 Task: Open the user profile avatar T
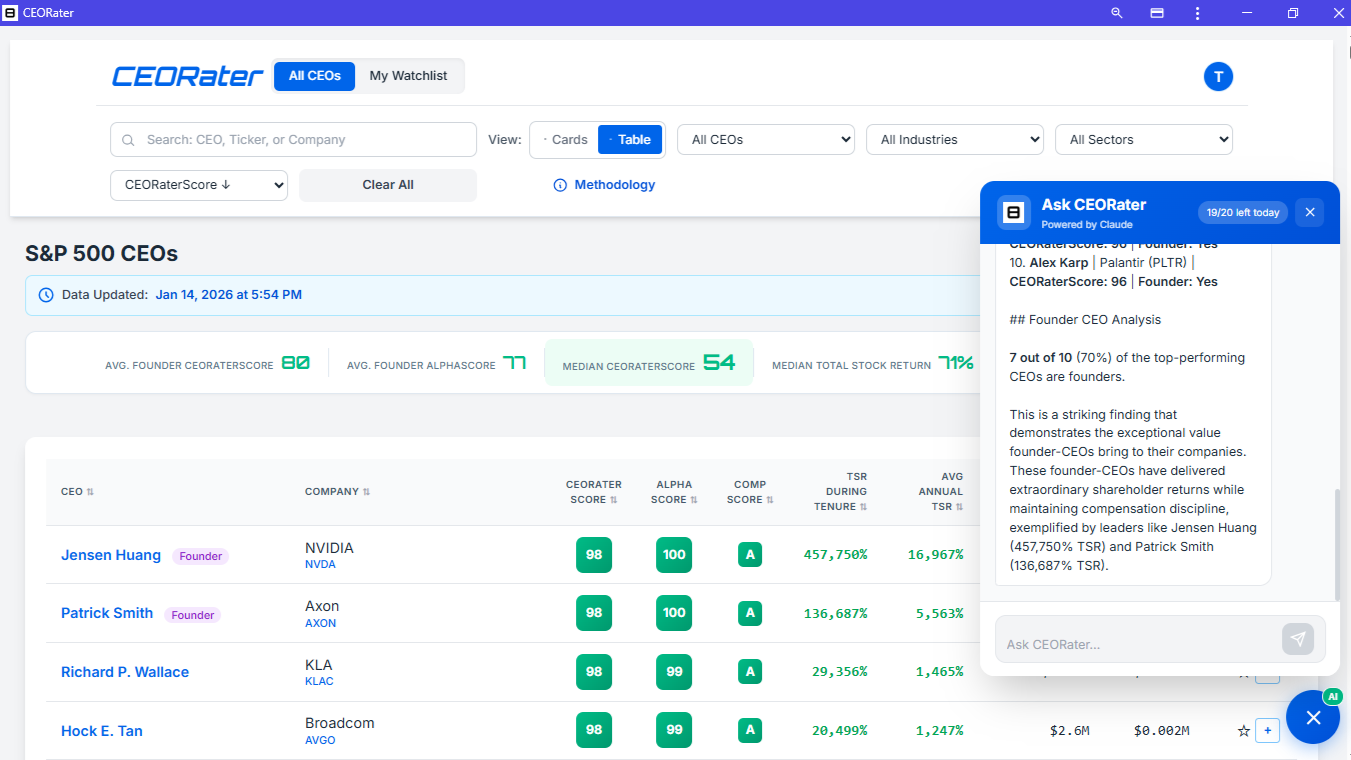pyautogui.click(x=1218, y=76)
